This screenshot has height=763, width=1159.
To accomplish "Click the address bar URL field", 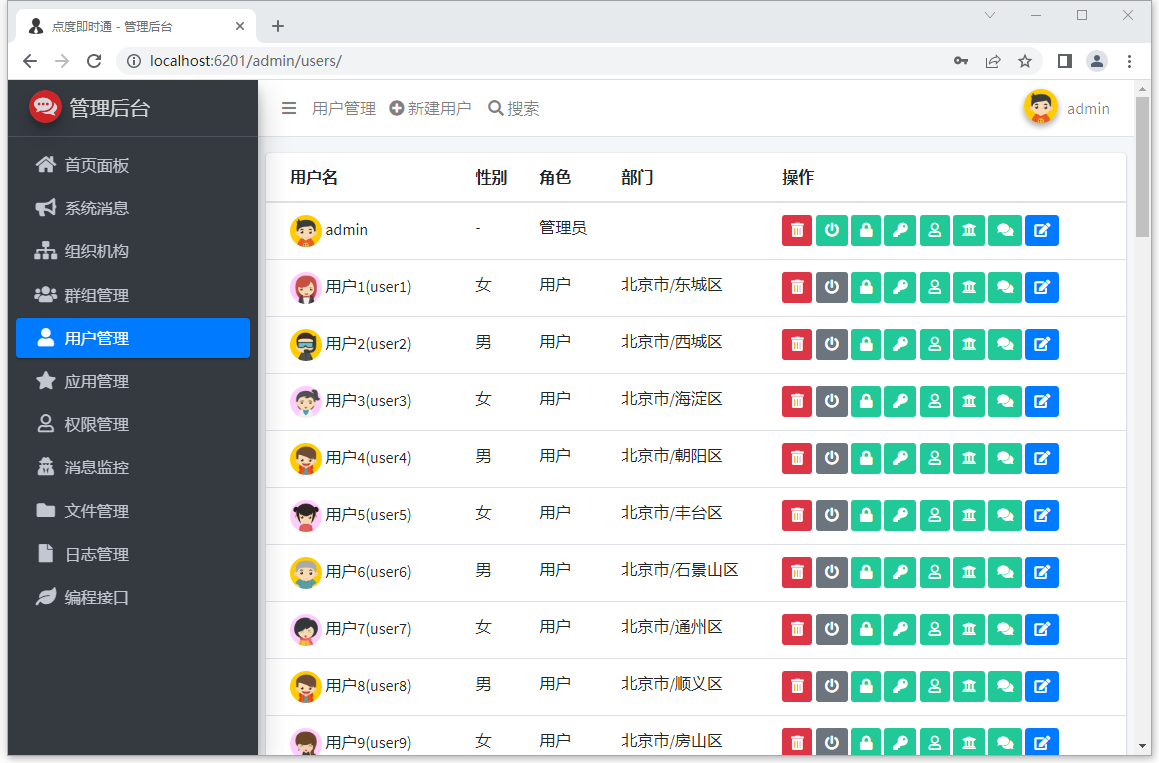I will [x=532, y=61].
